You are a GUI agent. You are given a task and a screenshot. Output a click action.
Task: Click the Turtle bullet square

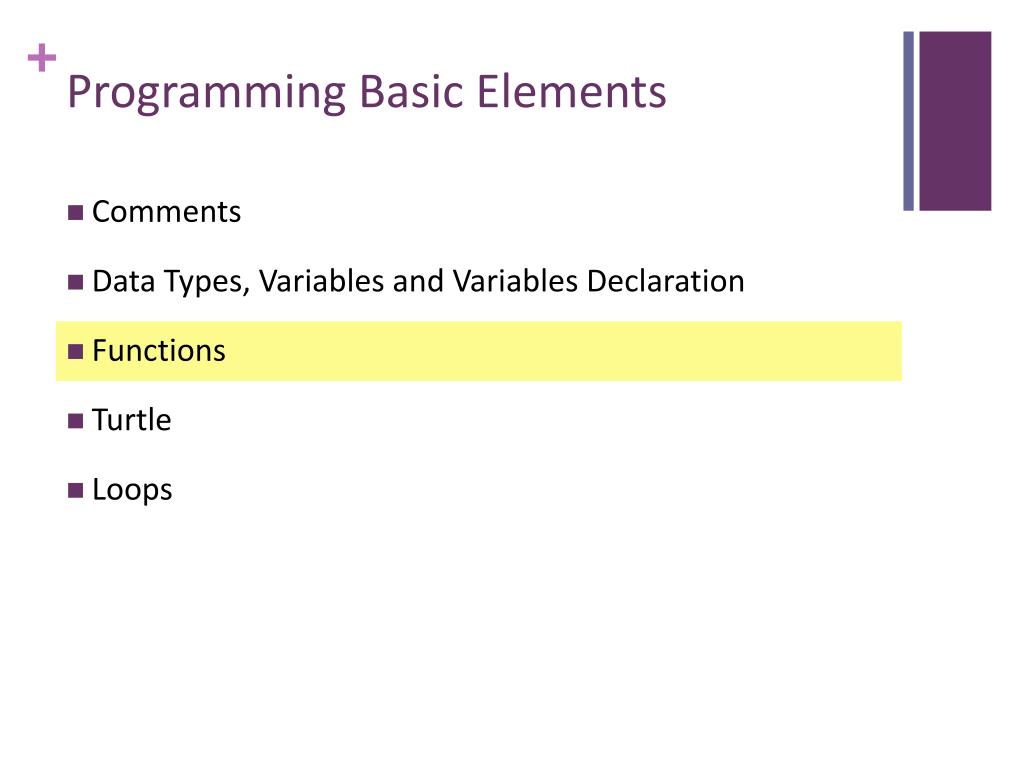click(75, 421)
